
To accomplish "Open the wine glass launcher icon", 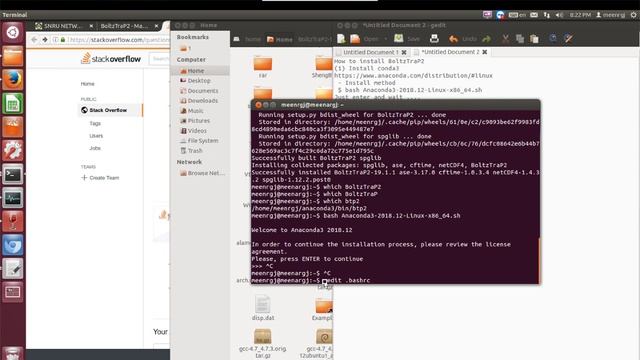I will tap(13, 222).
